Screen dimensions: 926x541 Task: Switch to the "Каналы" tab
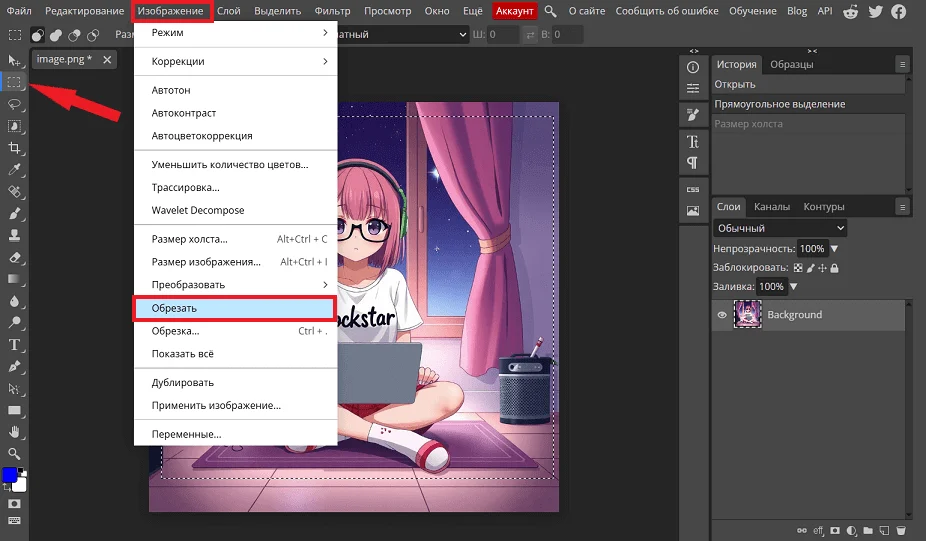tap(771, 207)
